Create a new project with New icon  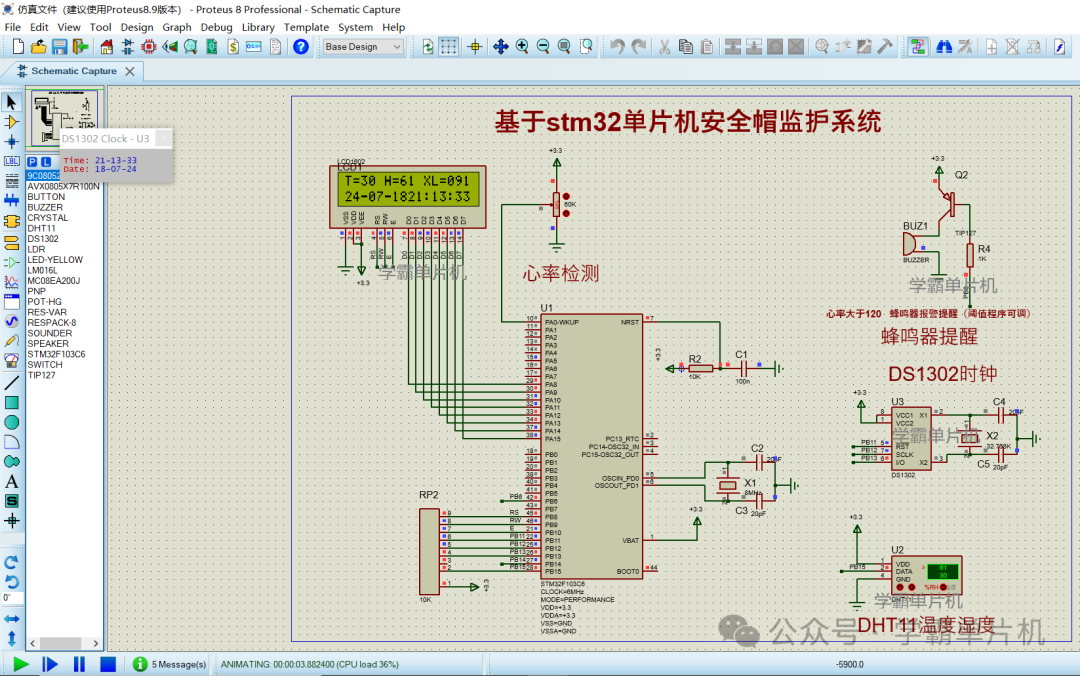pyautogui.click(x=19, y=46)
